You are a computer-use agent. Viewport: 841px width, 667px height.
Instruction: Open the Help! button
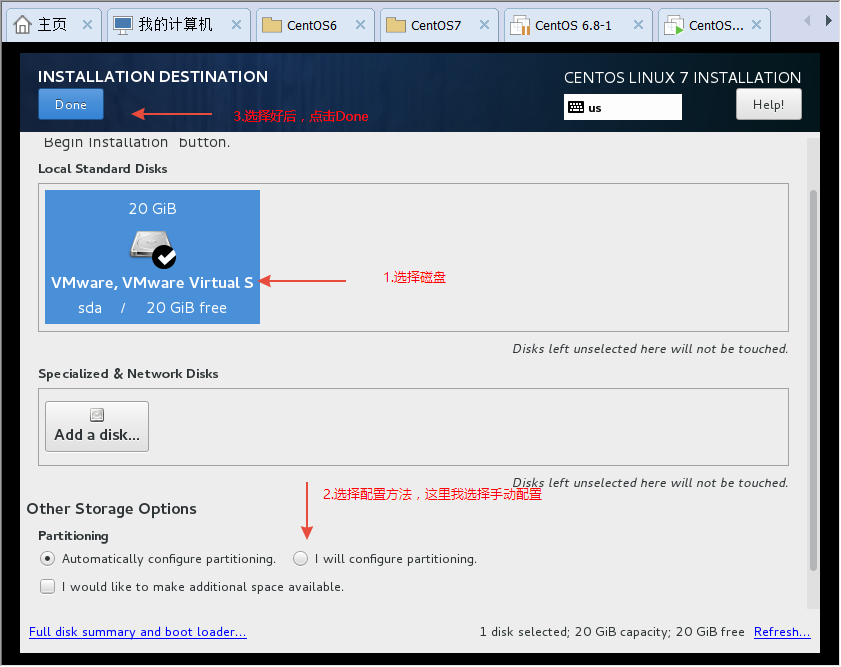pos(768,105)
